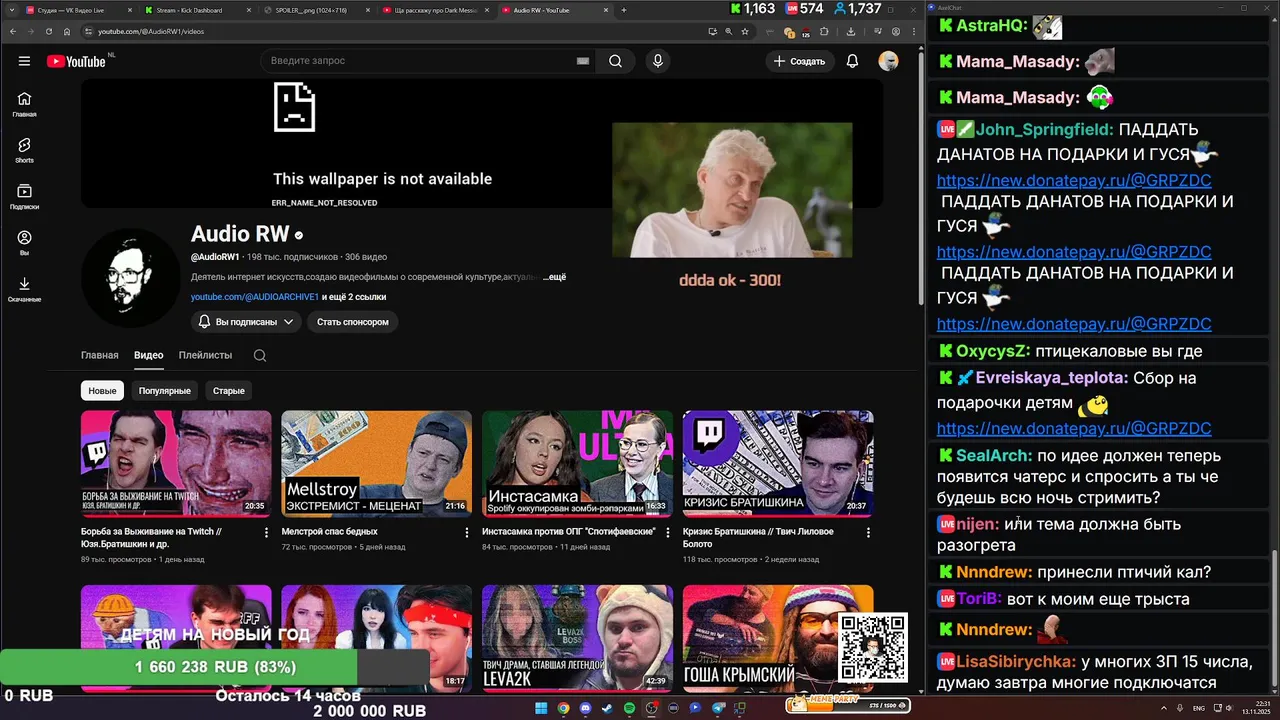
Task: Click the Audio RW channel avatar
Action: [x=131, y=277]
